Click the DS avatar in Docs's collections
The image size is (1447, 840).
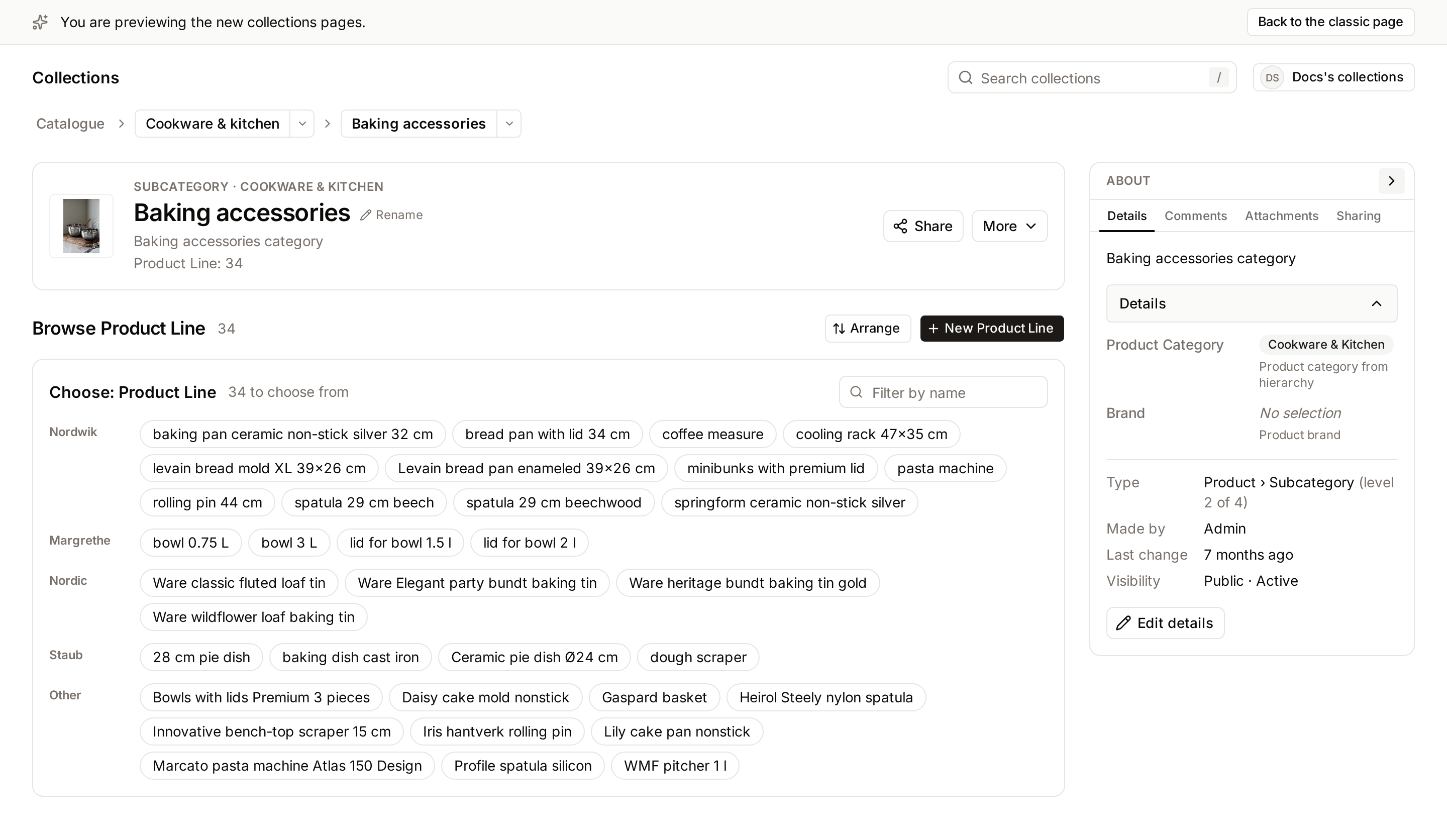click(1272, 77)
